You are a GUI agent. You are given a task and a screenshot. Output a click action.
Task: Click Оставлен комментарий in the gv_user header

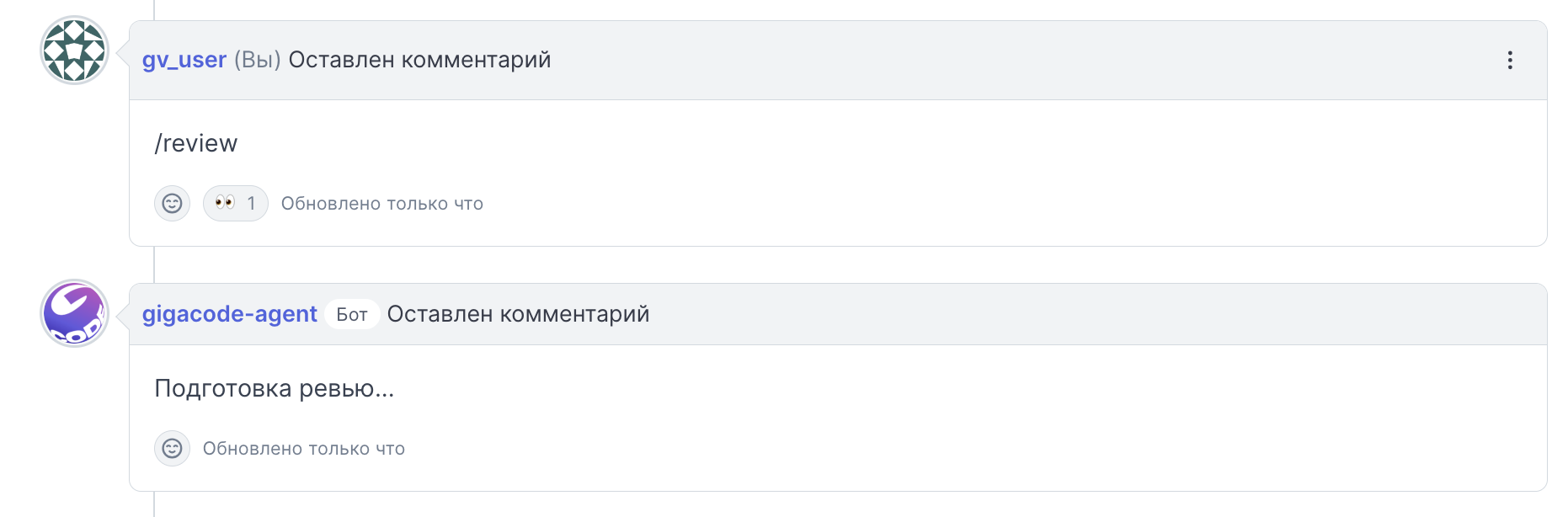(420, 60)
